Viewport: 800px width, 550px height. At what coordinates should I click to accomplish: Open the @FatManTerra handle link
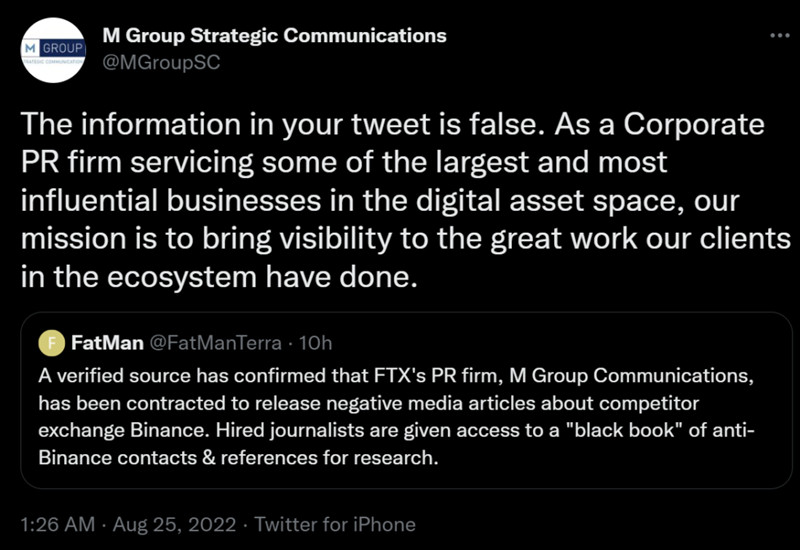[213, 343]
